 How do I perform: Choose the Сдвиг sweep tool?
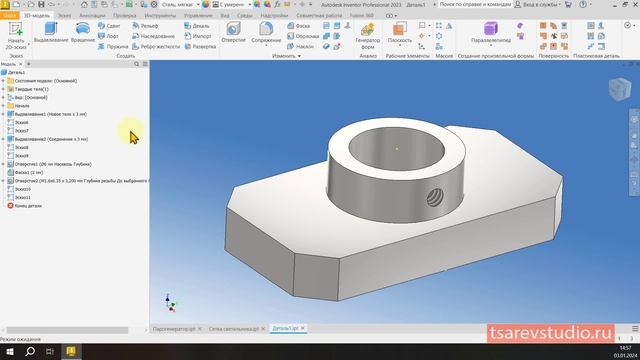[x=109, y=26]
